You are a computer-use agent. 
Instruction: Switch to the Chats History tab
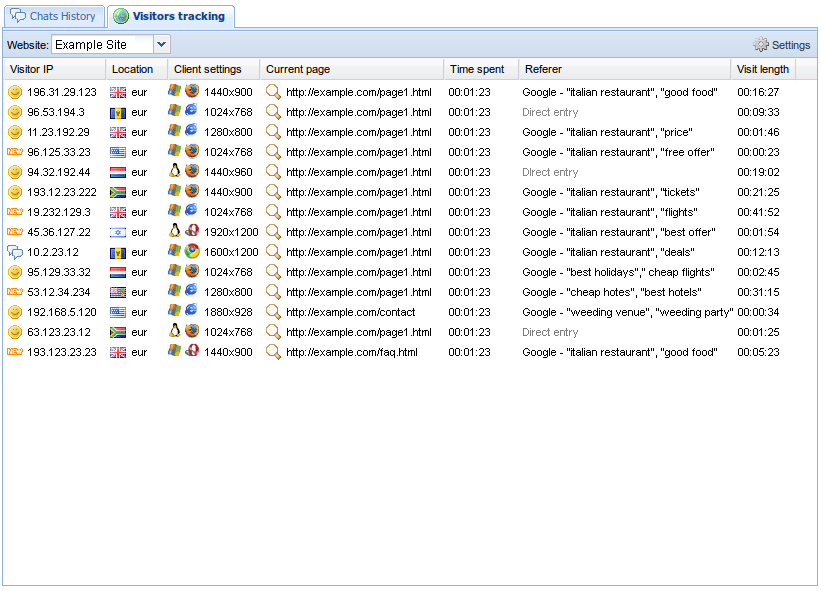pos(54,16)
